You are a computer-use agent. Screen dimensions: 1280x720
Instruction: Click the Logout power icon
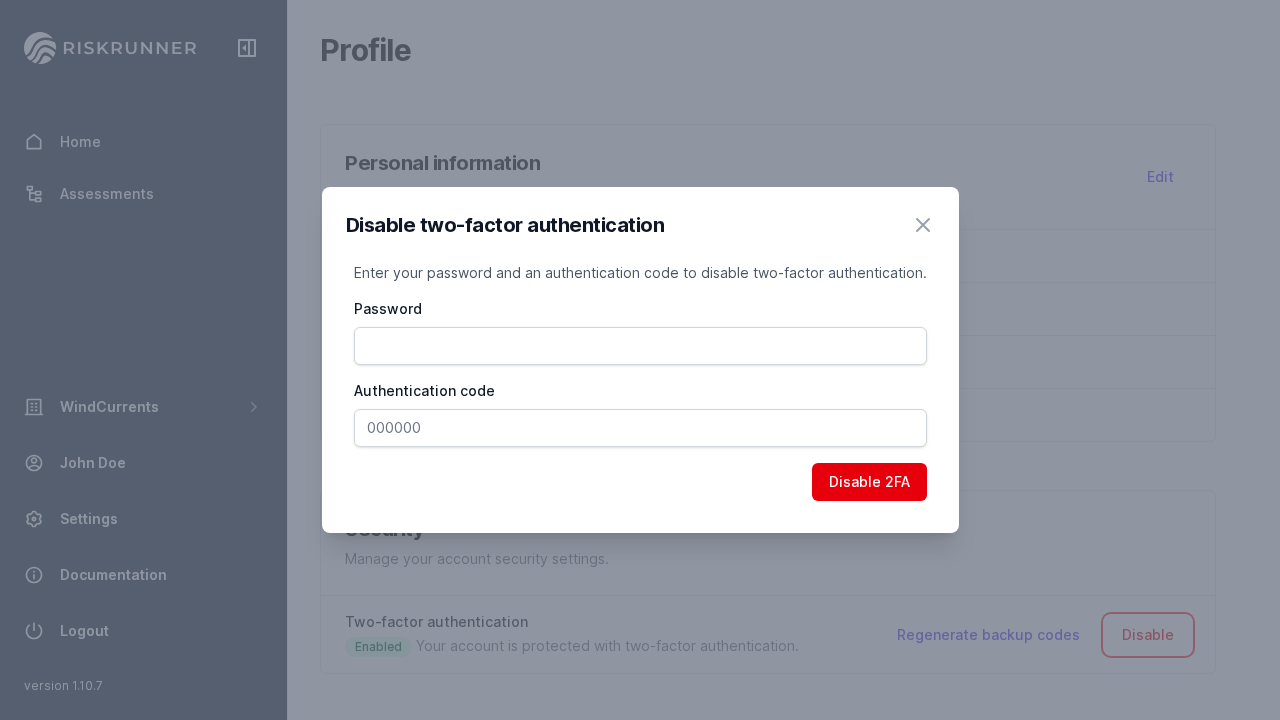(34, 631)
